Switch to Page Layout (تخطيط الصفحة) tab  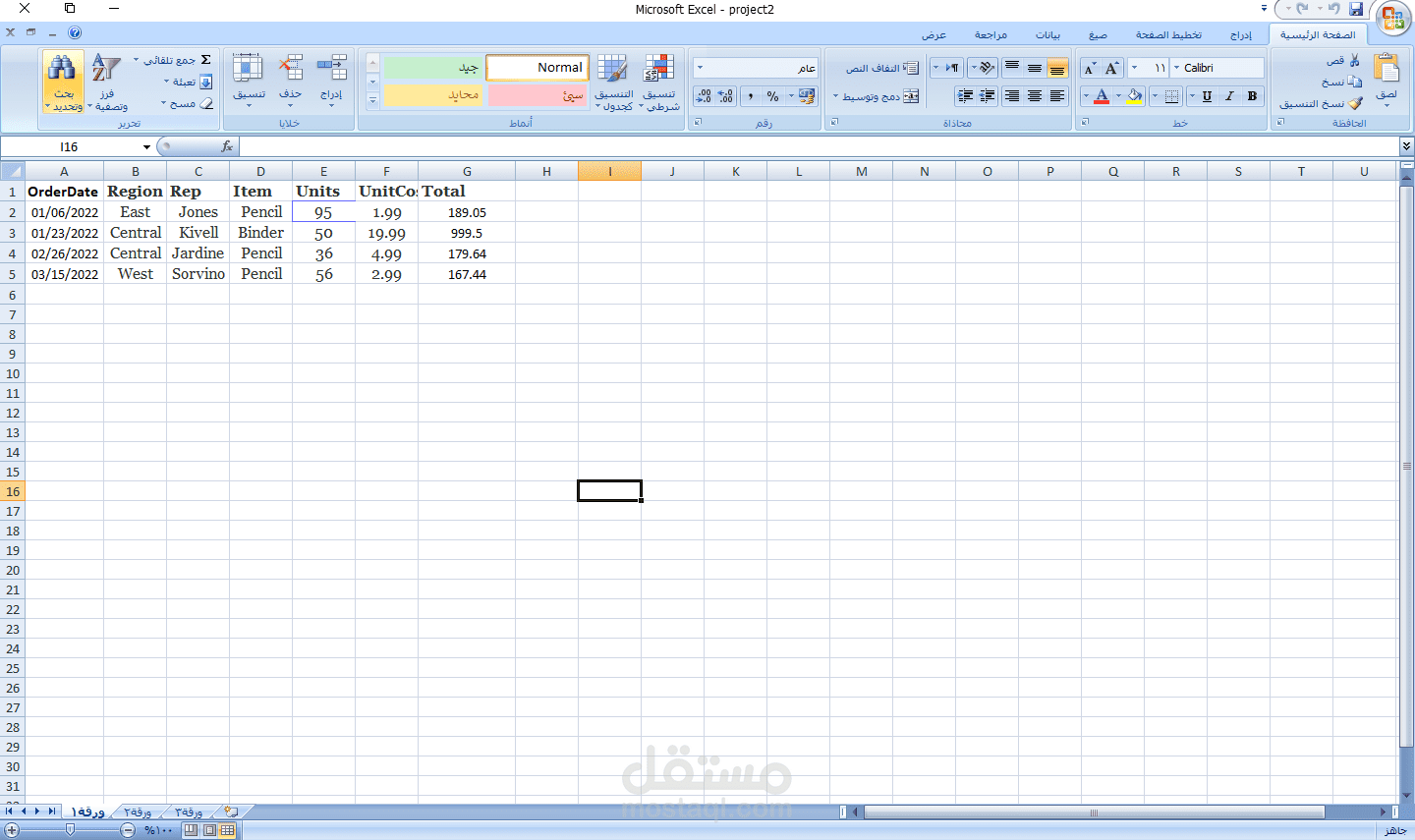pyautogui.click(x=1168, y=35)
